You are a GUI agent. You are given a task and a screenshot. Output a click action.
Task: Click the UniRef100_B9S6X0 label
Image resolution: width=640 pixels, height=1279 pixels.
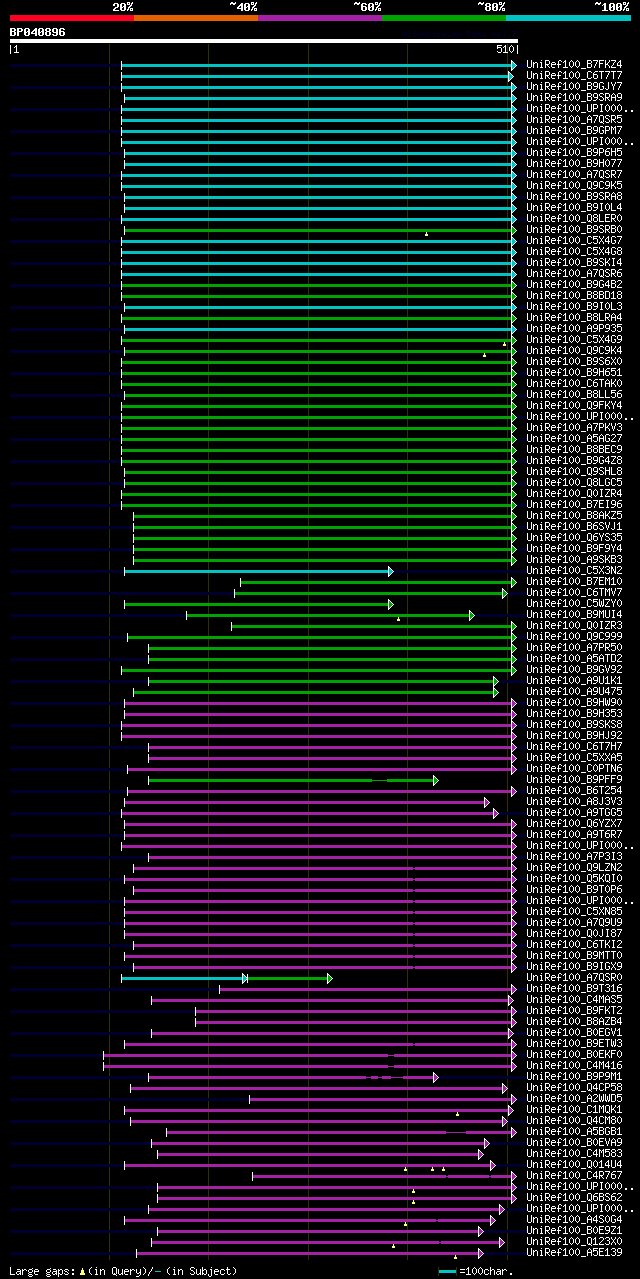574,361
